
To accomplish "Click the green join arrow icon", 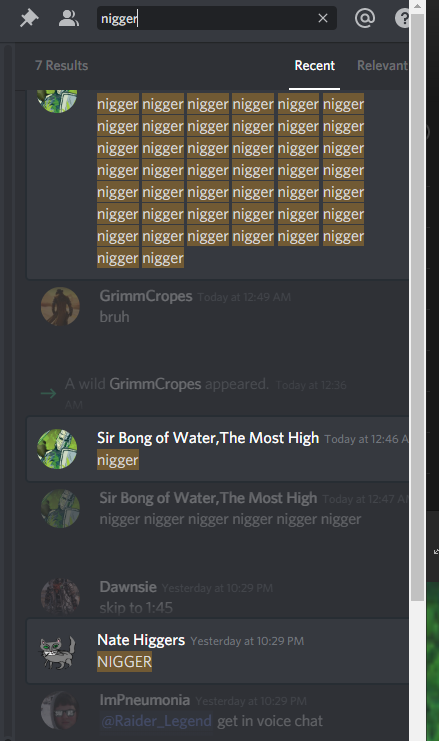I will click(x=48, y=393).
